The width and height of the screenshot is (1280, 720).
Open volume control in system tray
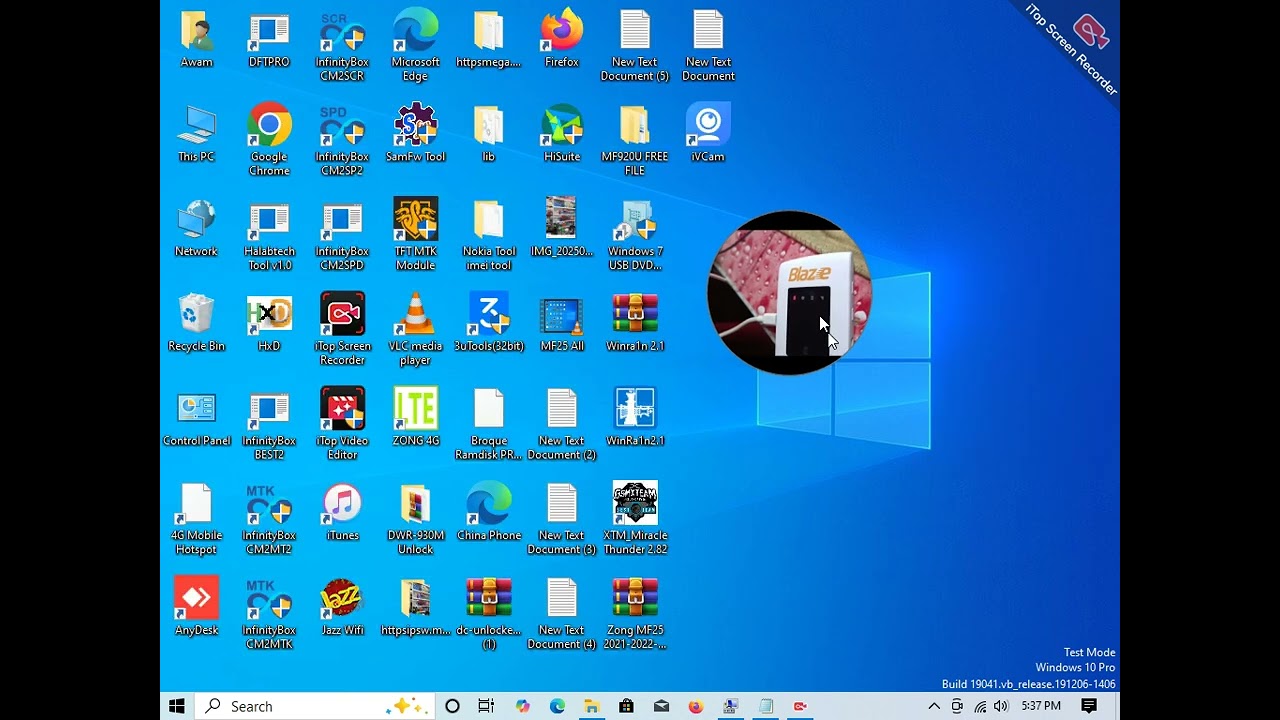pyautogui.click(x=1001, y=706)
